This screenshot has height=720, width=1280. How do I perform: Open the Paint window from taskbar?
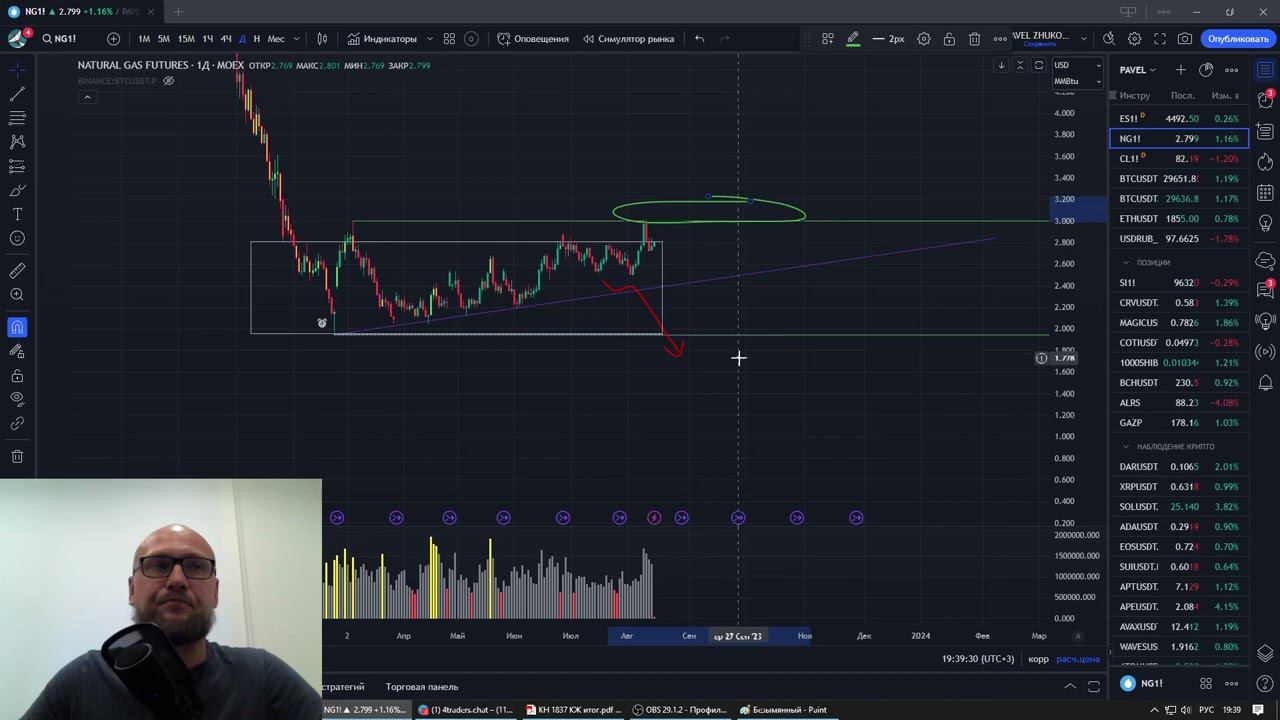[x=783, y=710]
